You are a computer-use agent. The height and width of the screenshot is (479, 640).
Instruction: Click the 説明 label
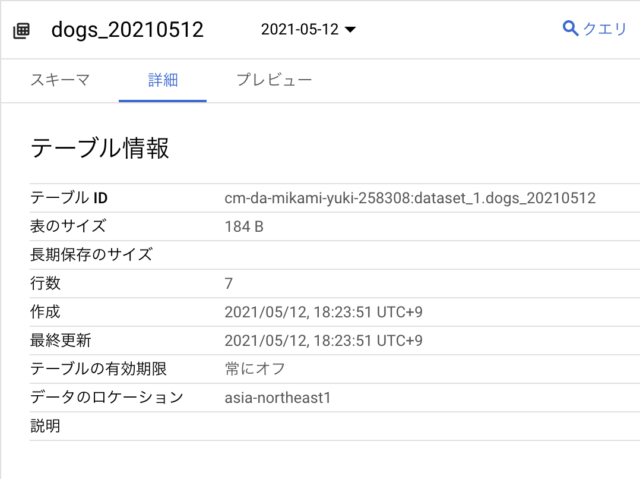tap(45, 426)
